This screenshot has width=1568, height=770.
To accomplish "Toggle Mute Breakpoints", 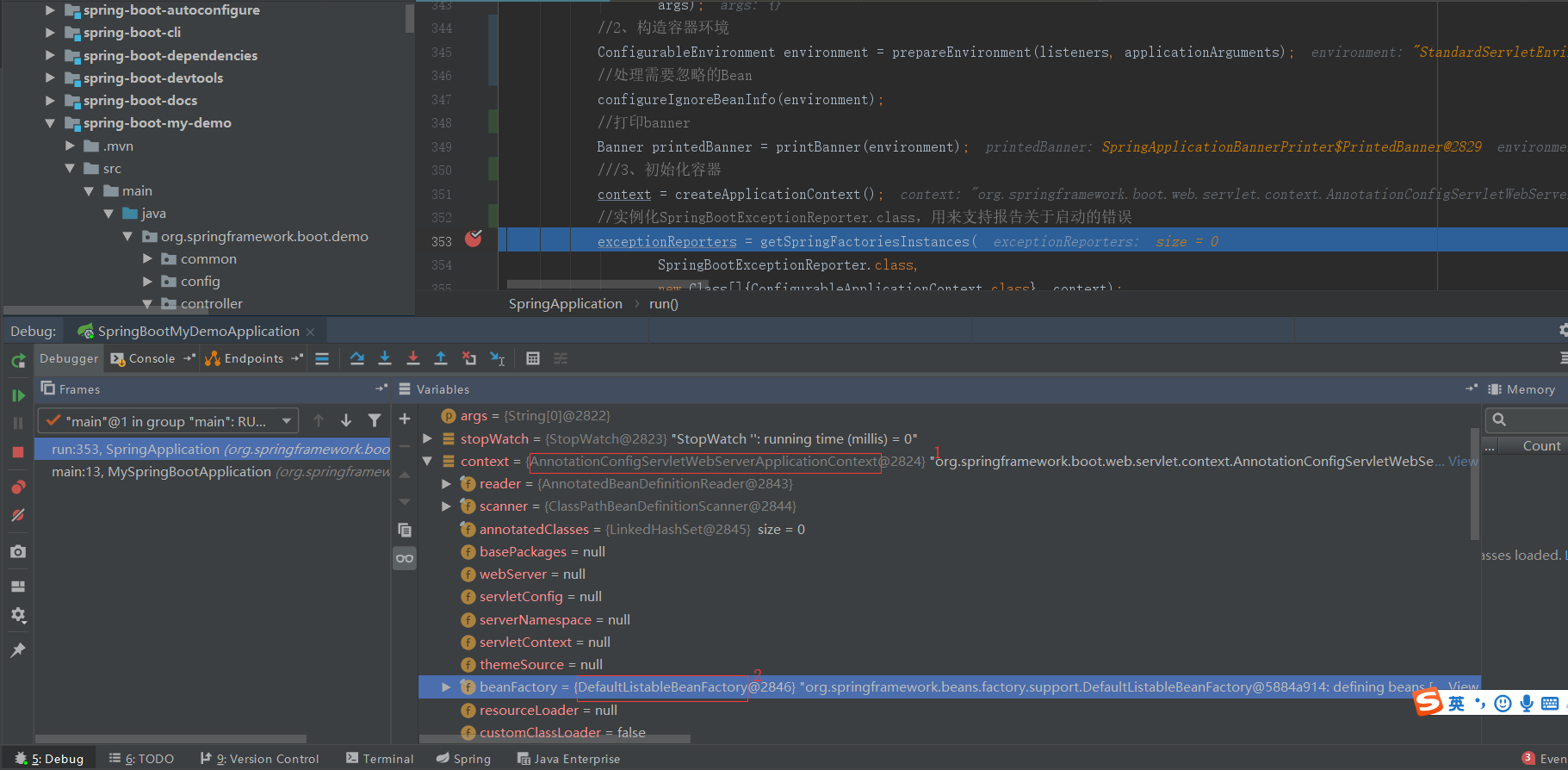I will coord(18,515).
